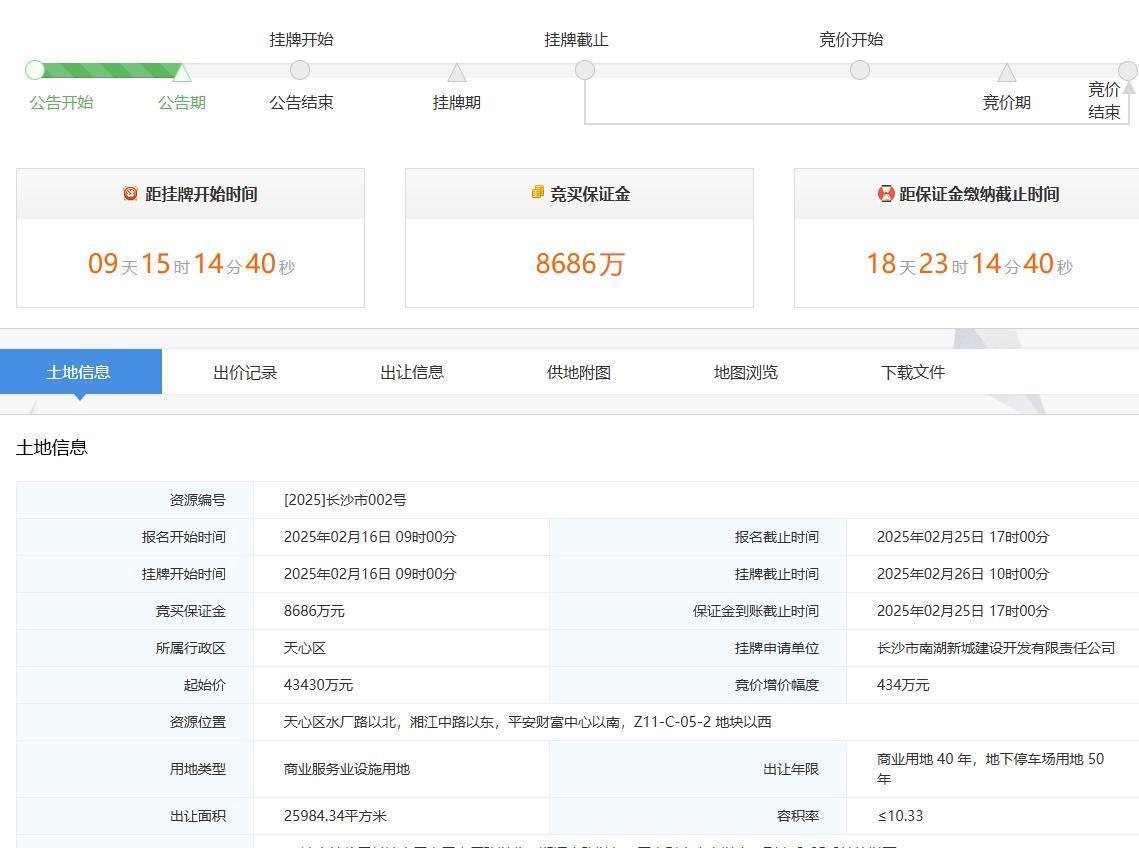Open the 供地附图 tab
Image resolution: width=1139 pixels, height=848 pixels.
click(x=579, y=372)
